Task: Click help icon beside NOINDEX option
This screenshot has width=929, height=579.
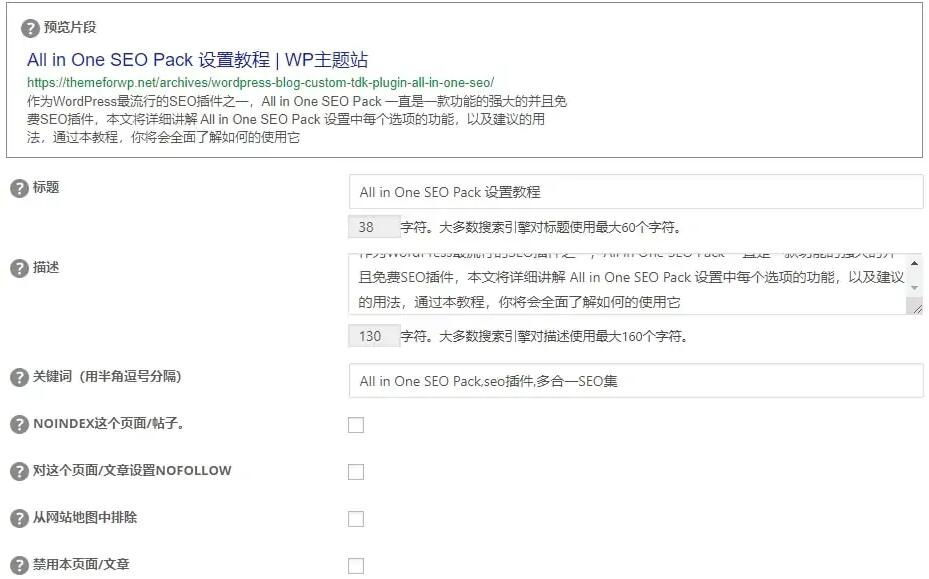Action: [x=20, y=424]
